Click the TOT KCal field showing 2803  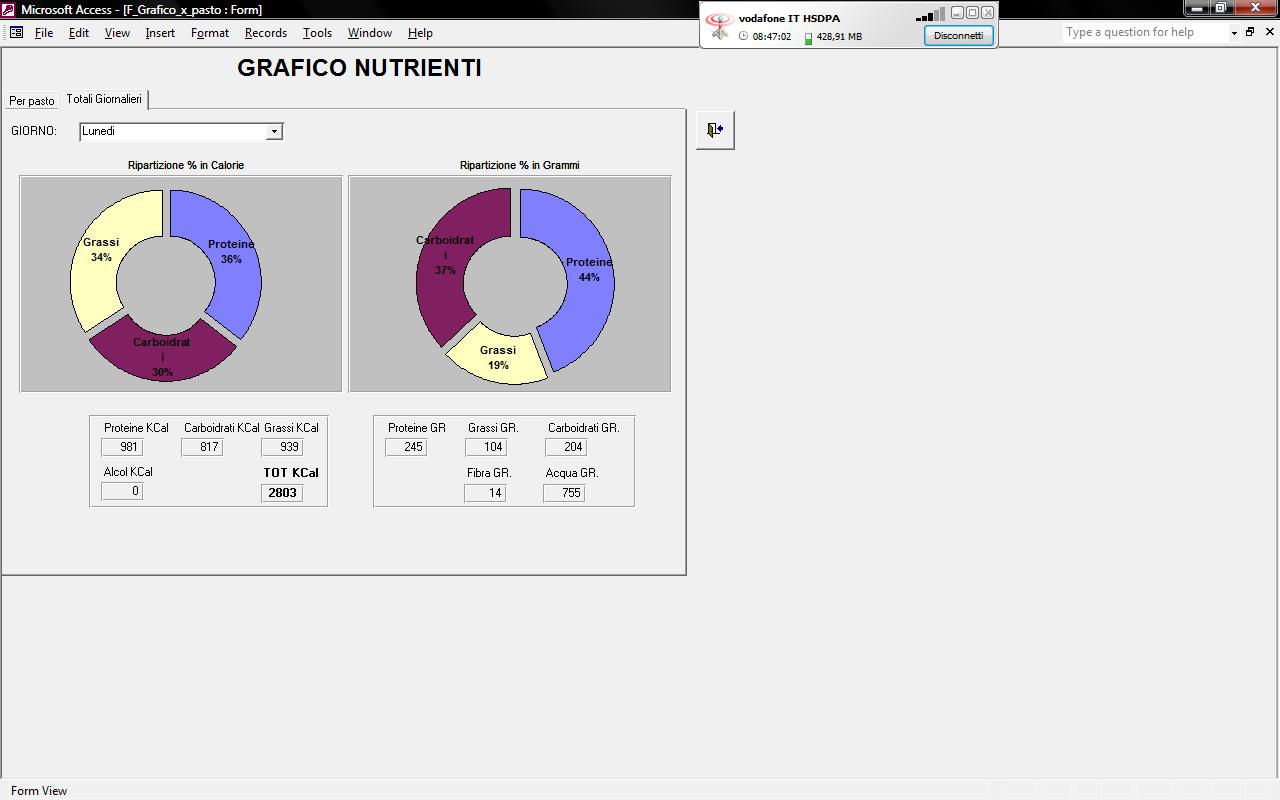click(x=282, y=493)
